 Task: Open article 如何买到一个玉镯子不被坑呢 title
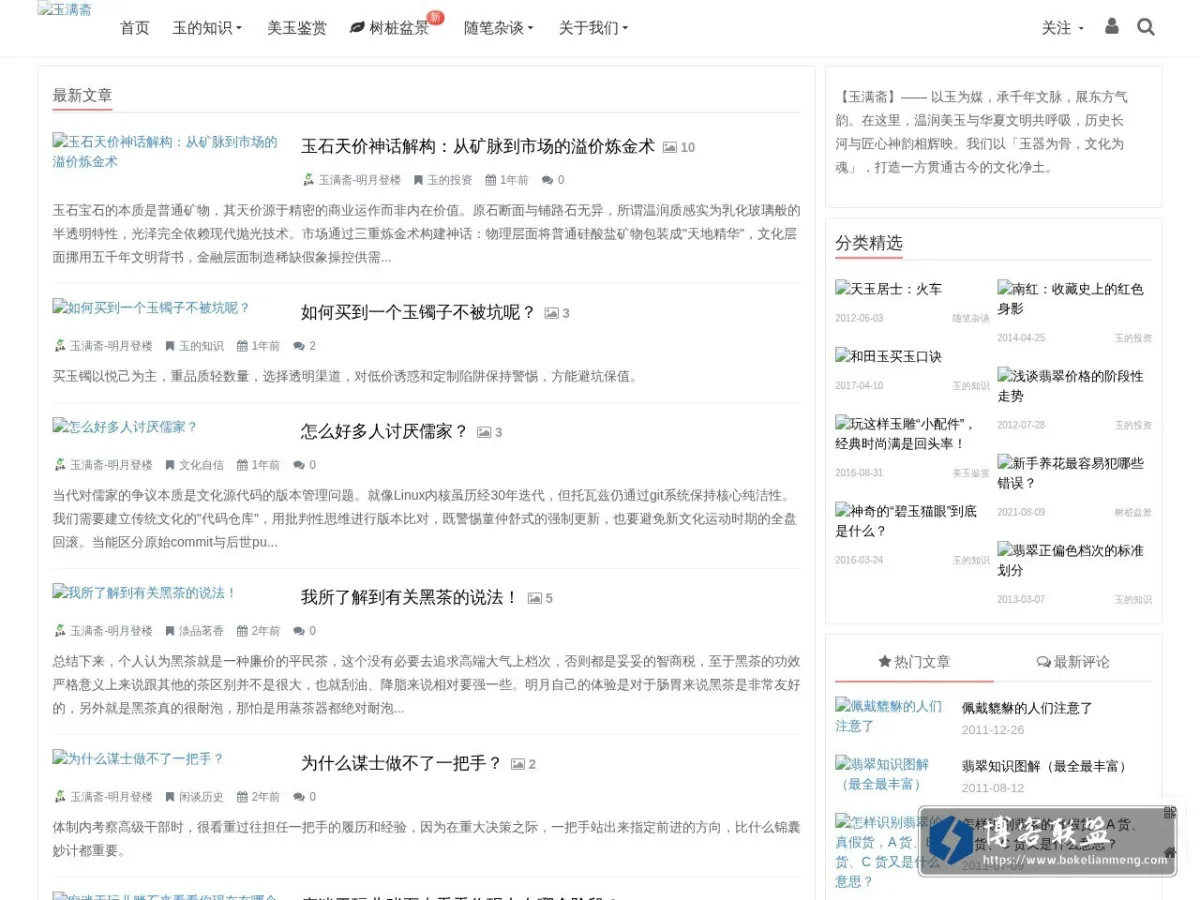point(419,312)
